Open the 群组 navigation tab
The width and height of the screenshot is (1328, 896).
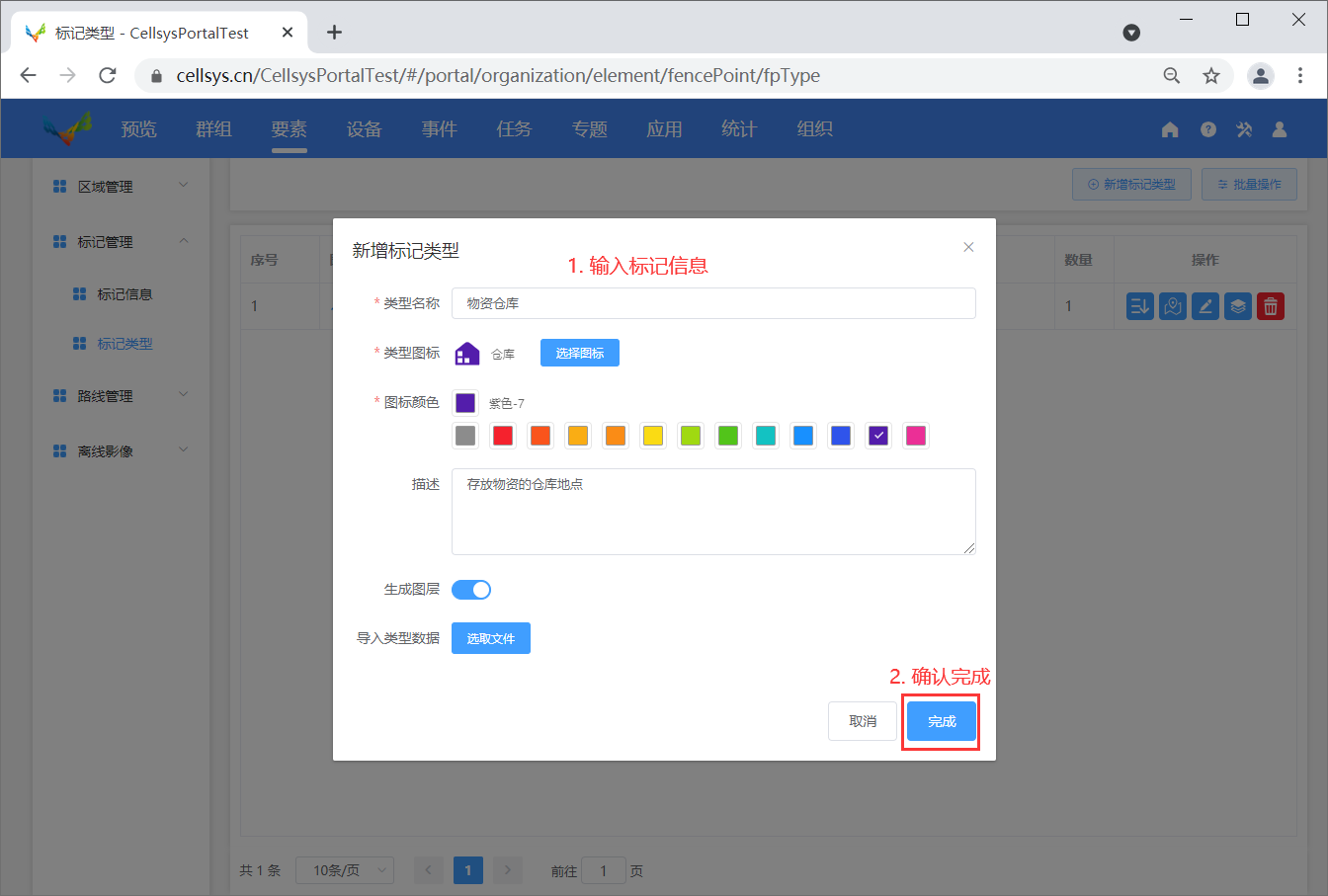(x=214, y=129)
